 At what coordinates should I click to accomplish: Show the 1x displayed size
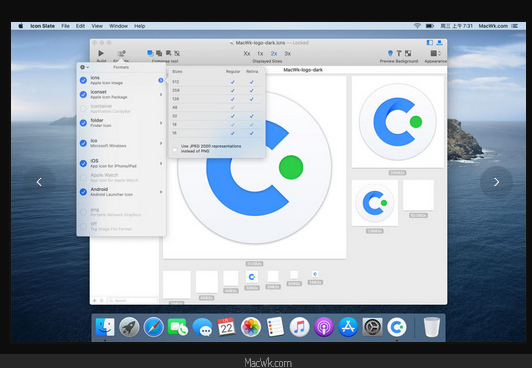(260, 54)
